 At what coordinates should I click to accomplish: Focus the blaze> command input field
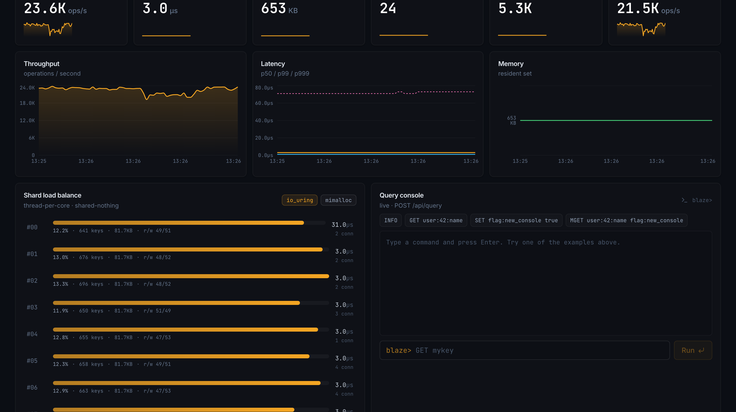(524, 351)
